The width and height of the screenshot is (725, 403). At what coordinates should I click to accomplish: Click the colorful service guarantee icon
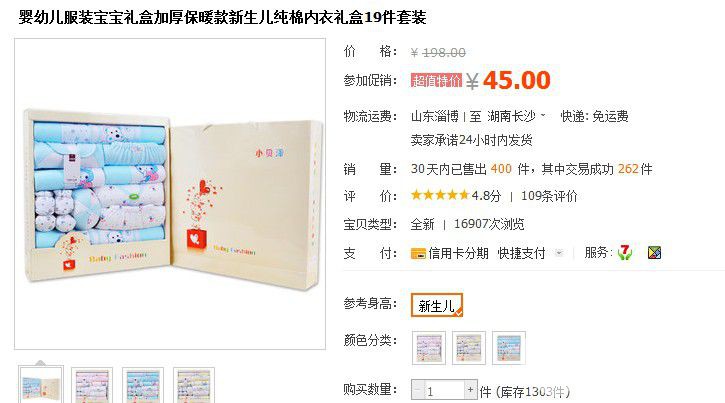coord(654,252)
